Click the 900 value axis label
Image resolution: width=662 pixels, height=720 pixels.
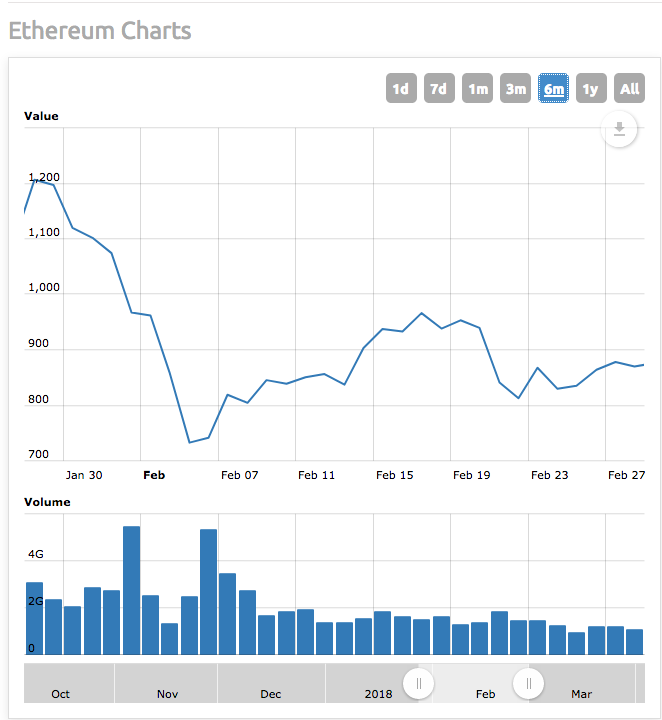pos(39,343)
